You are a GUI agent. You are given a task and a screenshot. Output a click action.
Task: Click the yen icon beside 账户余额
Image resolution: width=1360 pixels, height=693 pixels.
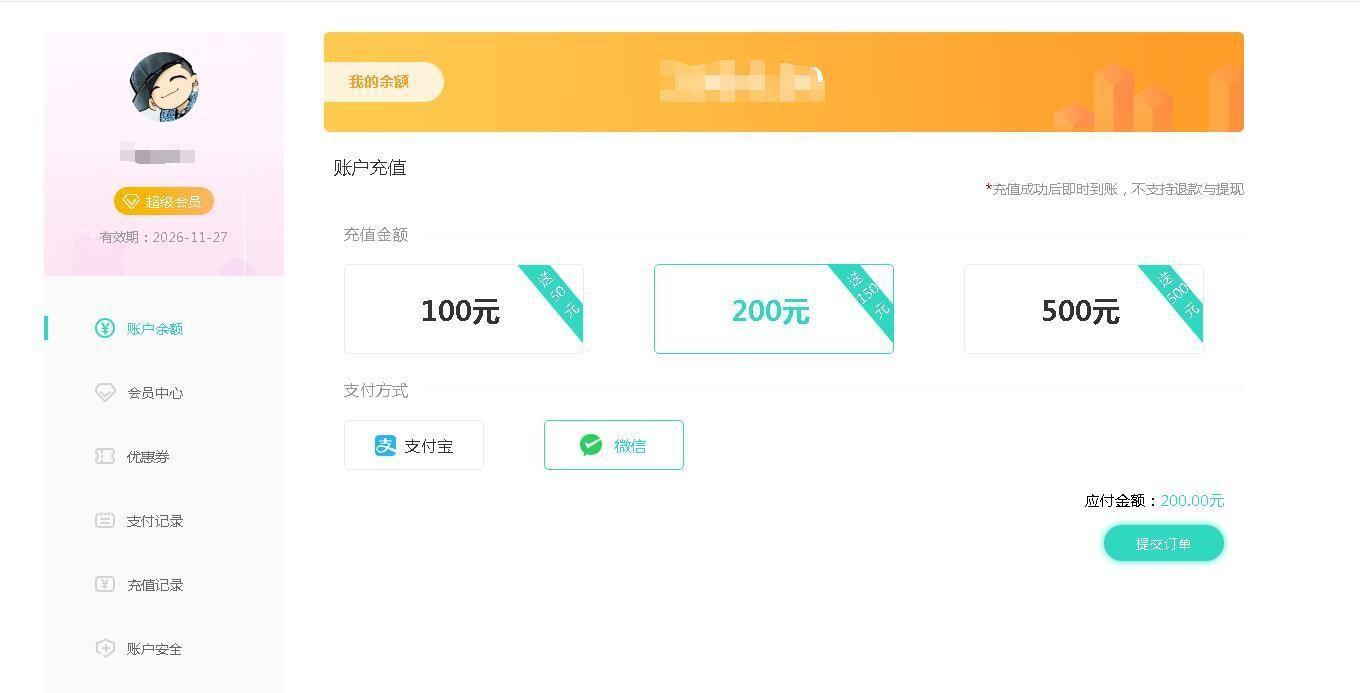[x=105, y=328]
